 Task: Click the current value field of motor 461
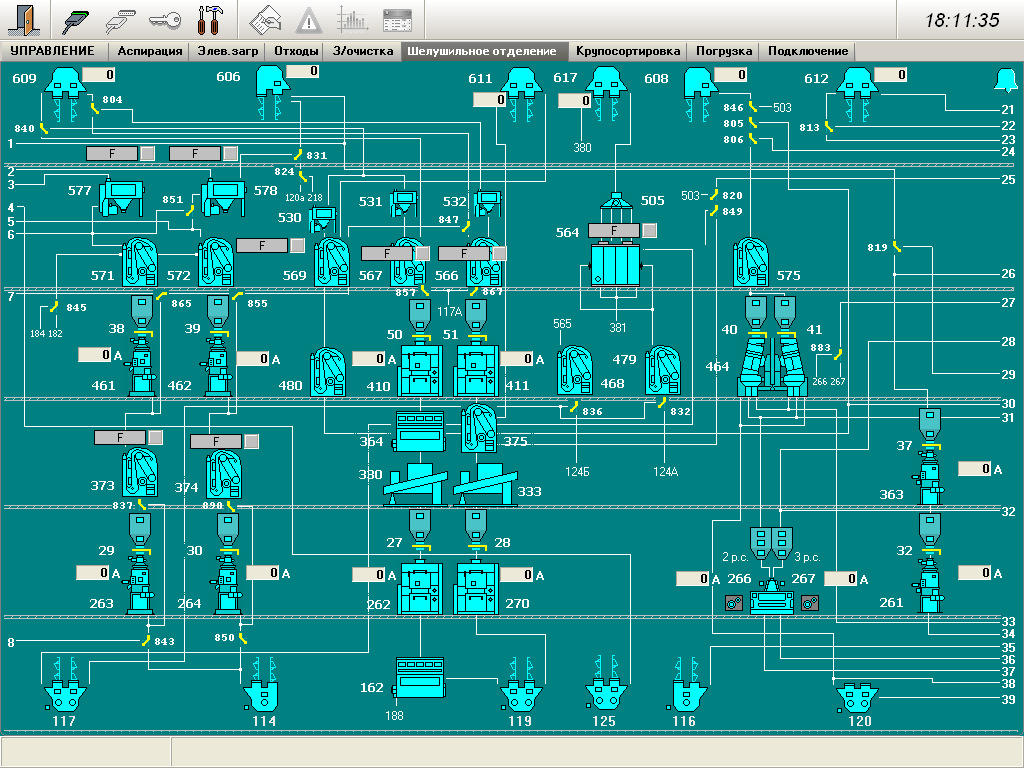[x=94, y=355]
